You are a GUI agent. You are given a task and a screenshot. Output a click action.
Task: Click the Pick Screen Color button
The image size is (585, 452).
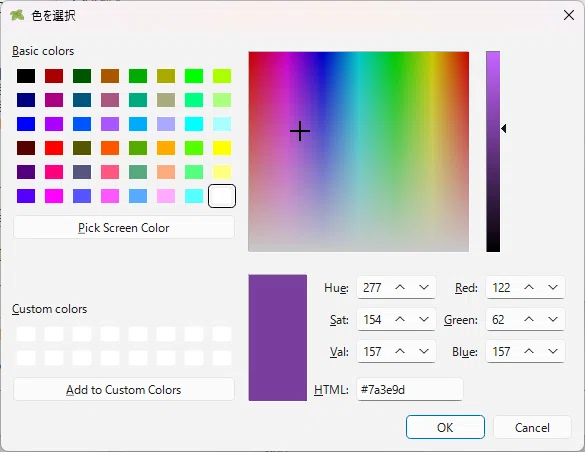pos(124,227)
